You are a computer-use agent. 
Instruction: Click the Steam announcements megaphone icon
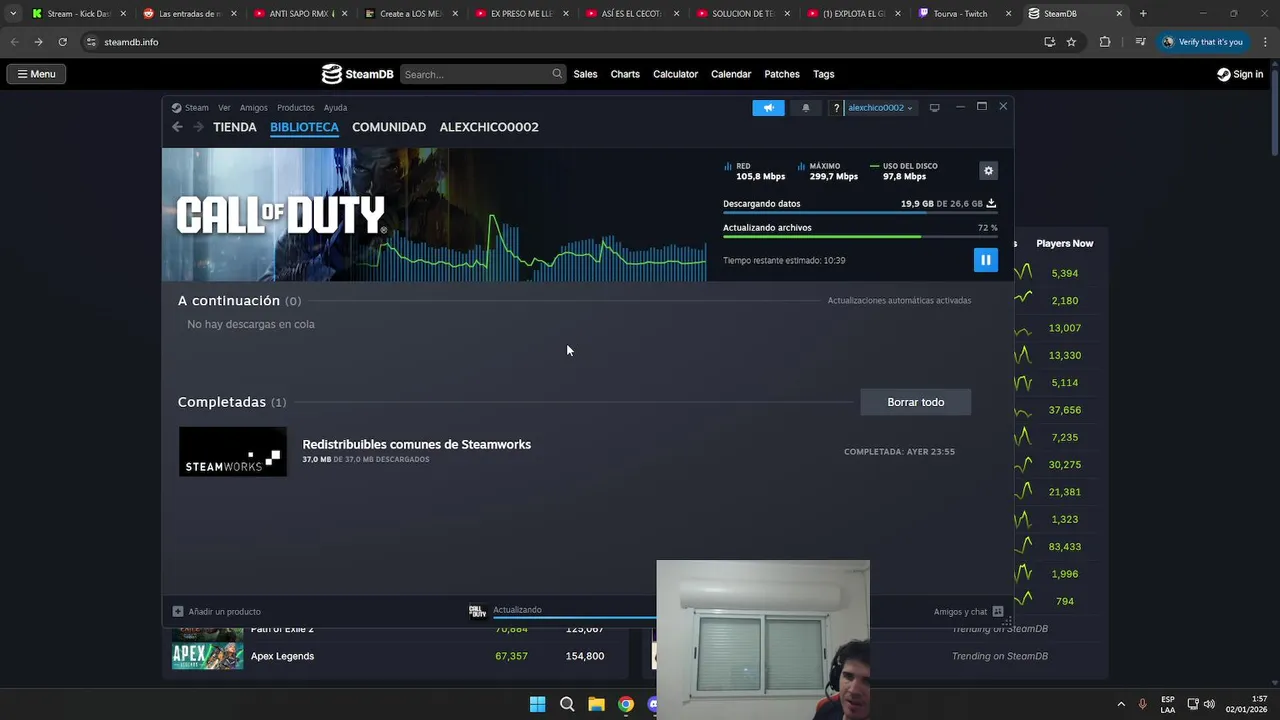[x=768, y=108]
